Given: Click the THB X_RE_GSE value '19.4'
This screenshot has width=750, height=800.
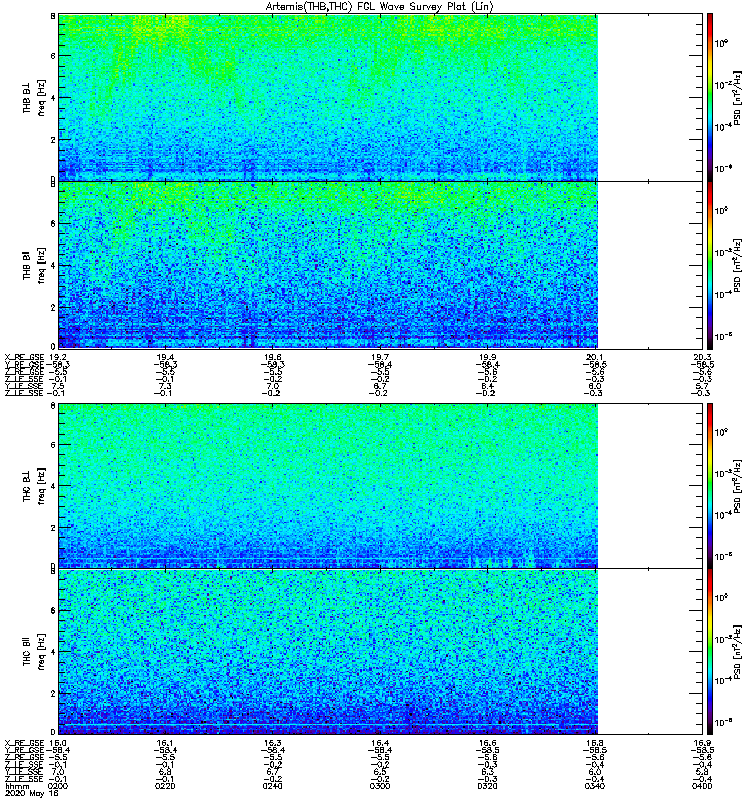Looking at the screenshot, I should 165,357.
